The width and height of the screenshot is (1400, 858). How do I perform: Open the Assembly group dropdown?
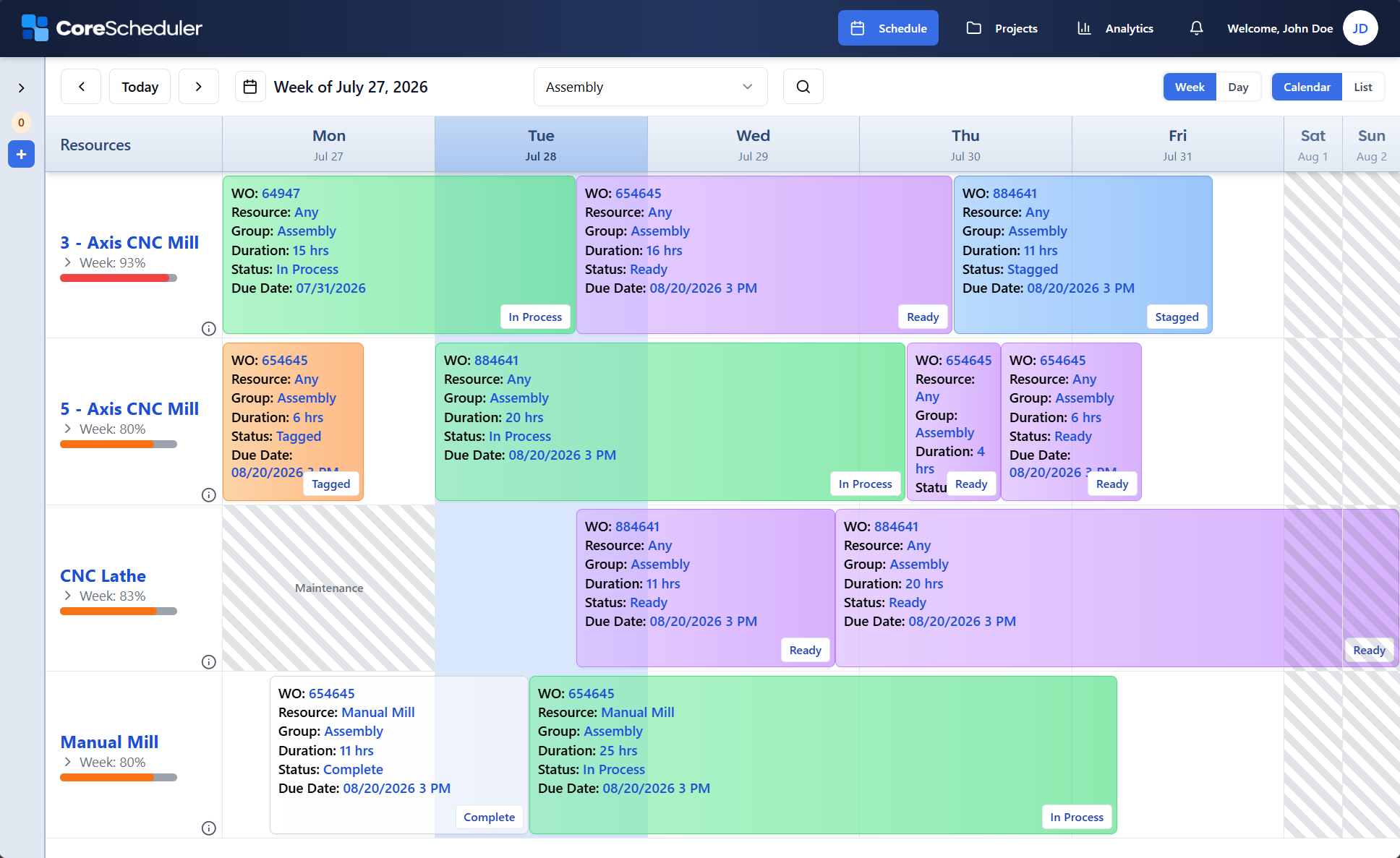[x=650, y=87]
